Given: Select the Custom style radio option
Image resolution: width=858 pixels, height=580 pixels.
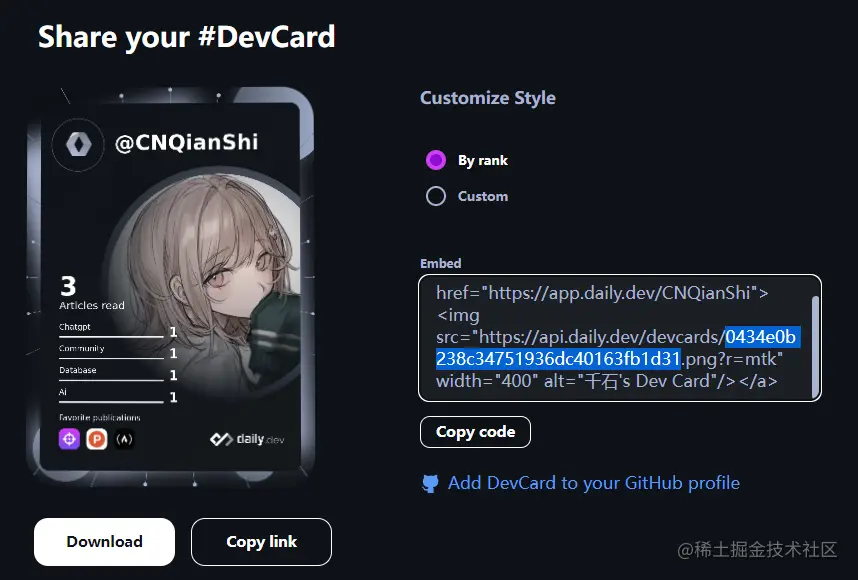Looking at the screenshot, I should tap(436, 196).
